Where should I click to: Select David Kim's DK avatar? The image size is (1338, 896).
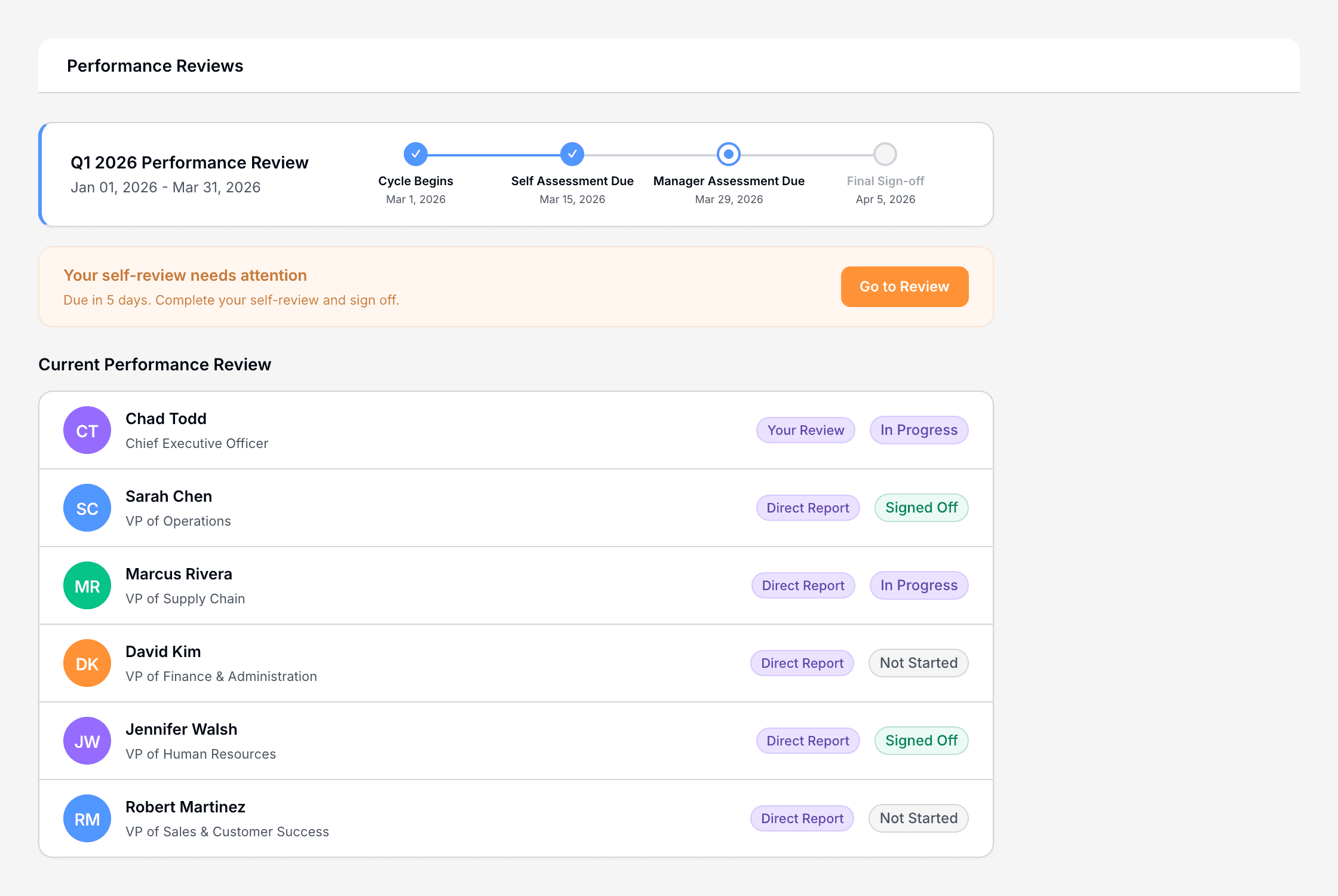[87, 663]
